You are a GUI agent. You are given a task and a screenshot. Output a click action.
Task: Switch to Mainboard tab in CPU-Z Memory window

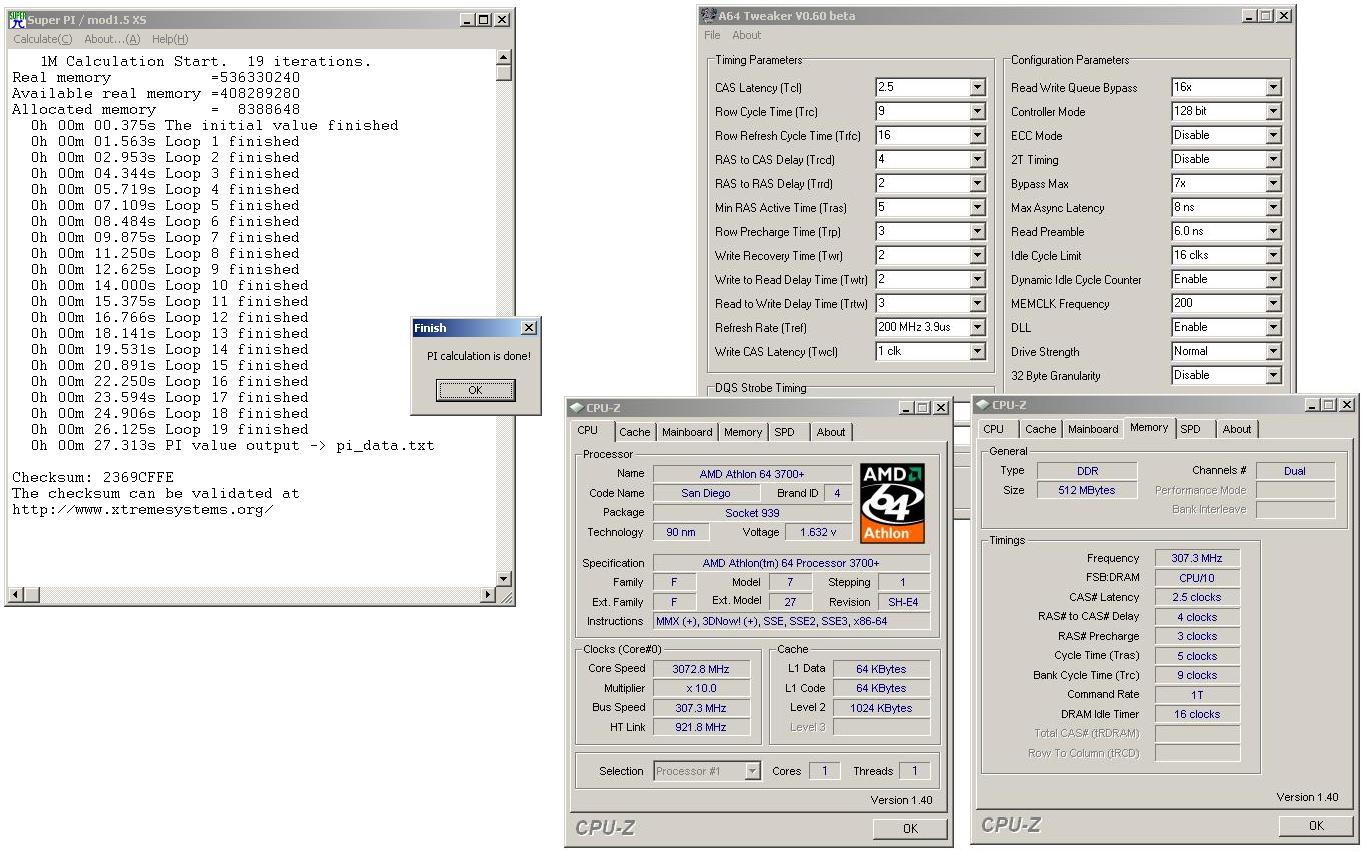tap(1093, 429)
